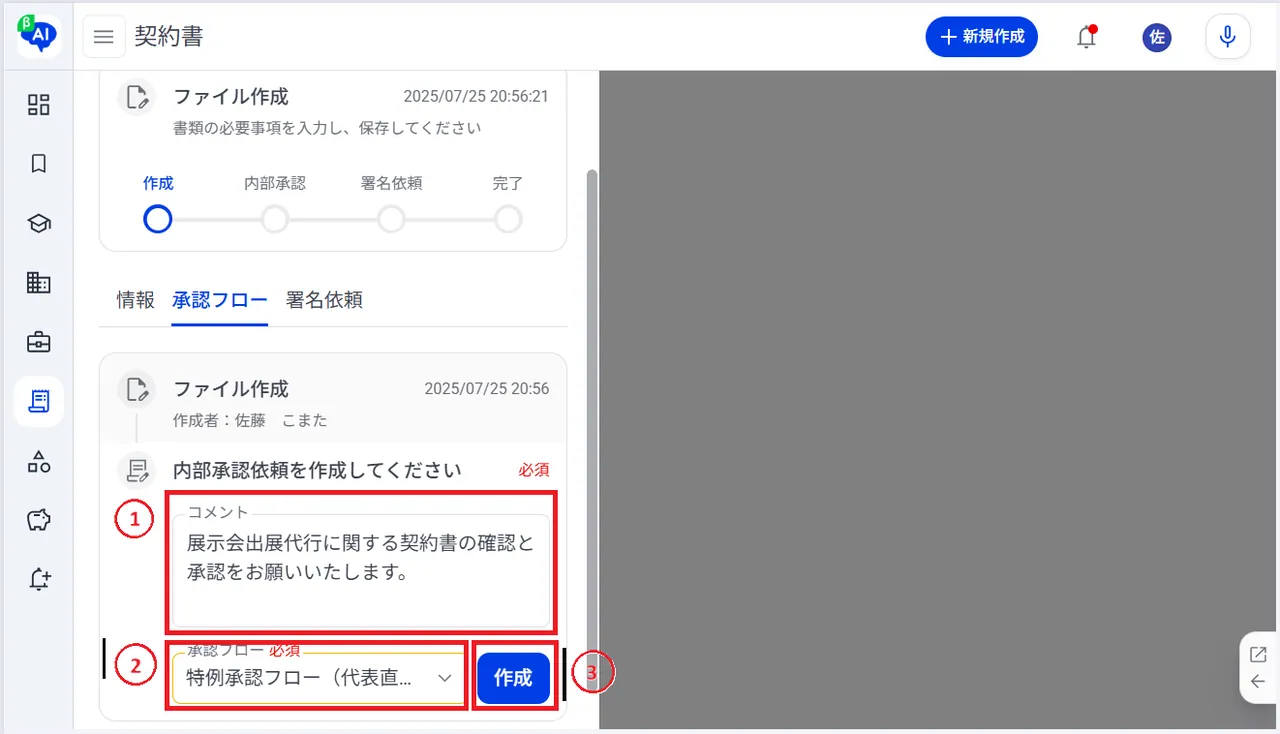The height and width of the screenshot is (734, 1280).
Task: Open the 署名依頼 tab
Action: click(x=324, y=300)
